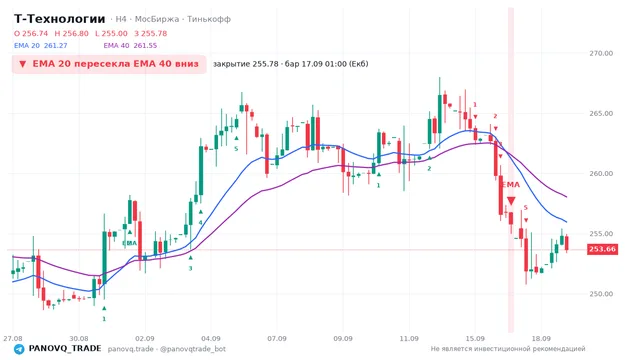Click the 'EMA 20 пересекла EMA 40 вниз' alert badge
This screenshot has width=640, height=360.
pyautogui.click(x=109, y=64)
